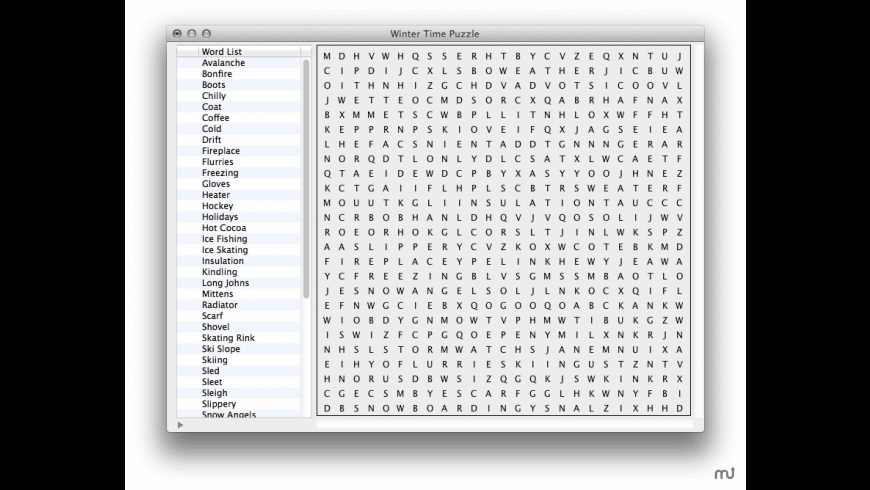870x490 pixels.
Task: Select Kindling in the word list
Action: (x=239, y=272)
